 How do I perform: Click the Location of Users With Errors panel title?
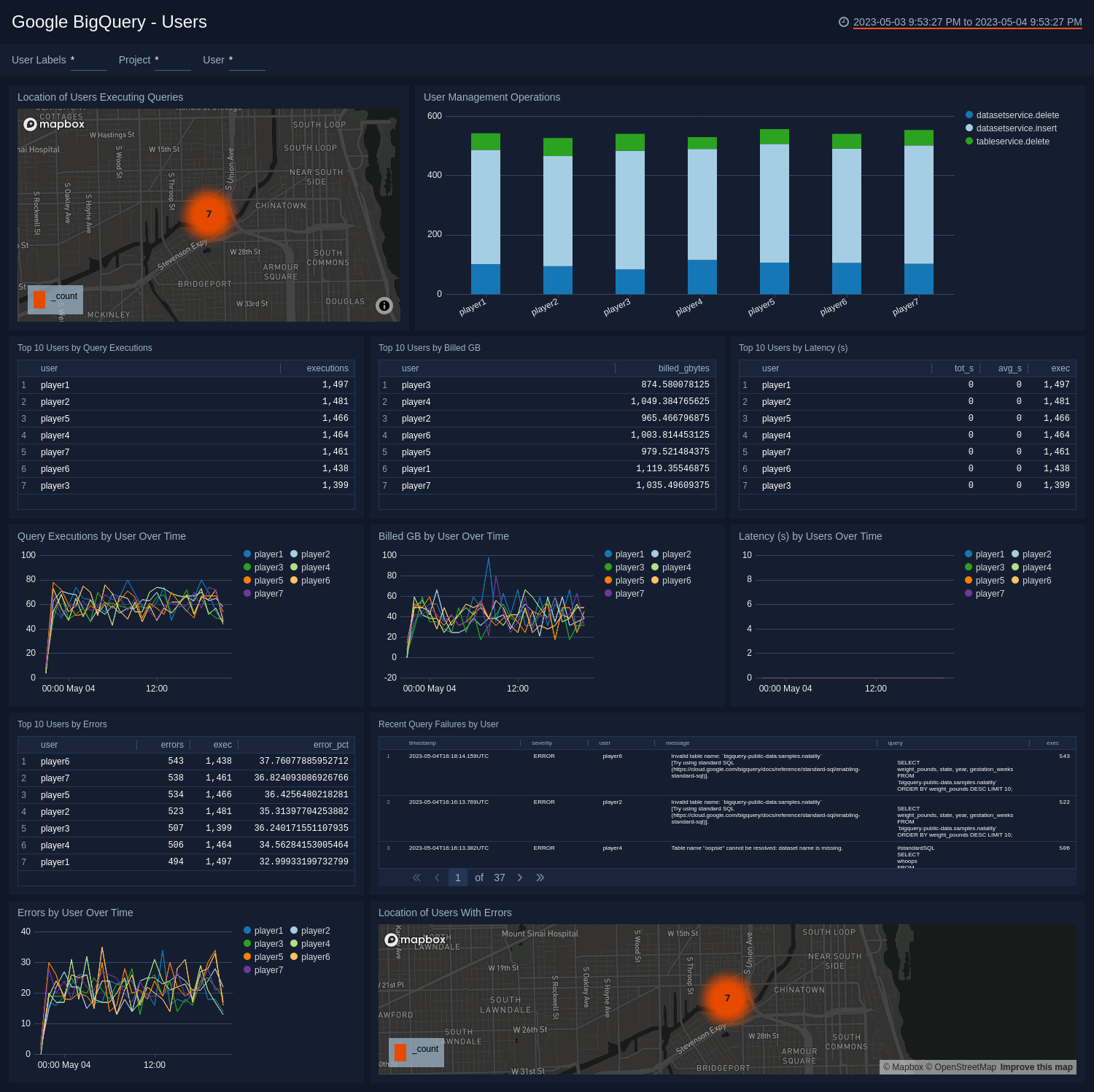coord(445,913)
